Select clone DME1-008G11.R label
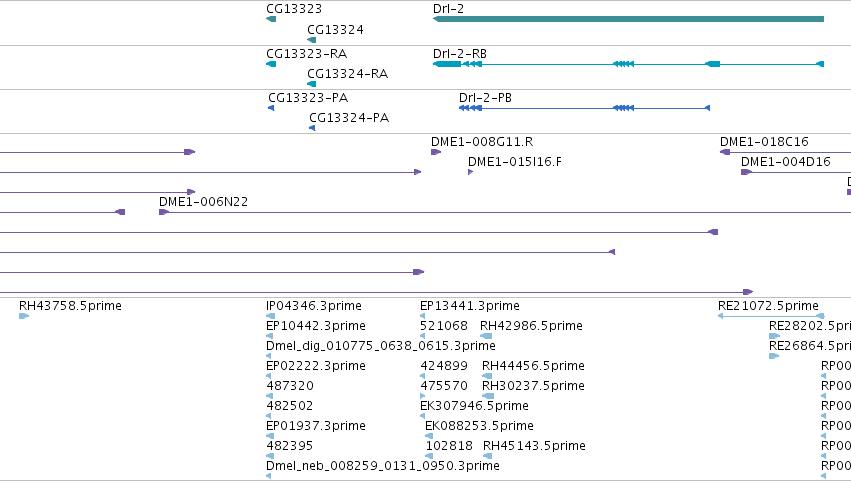 [x=482, y=142]
